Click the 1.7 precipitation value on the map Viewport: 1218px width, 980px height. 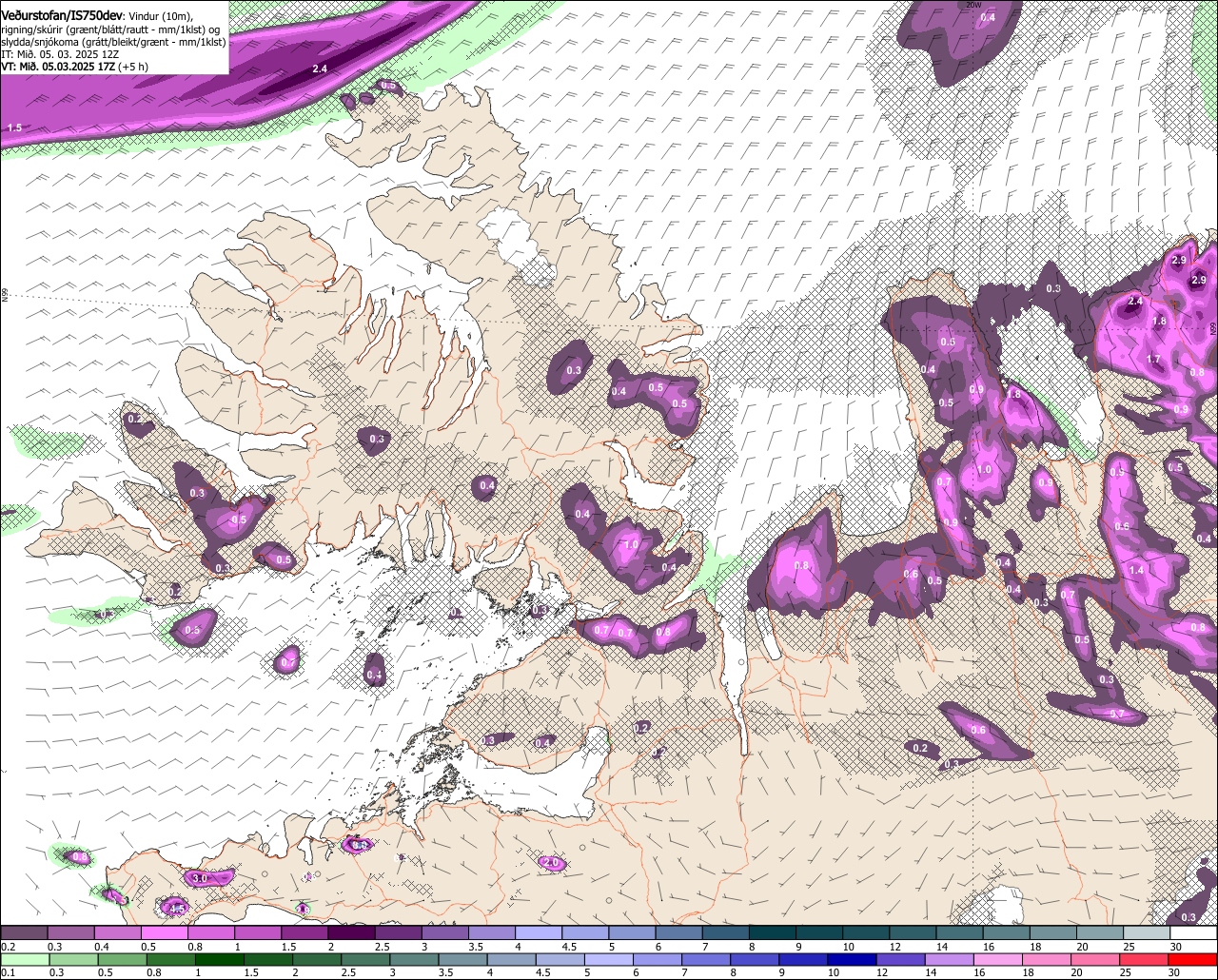[1153, 360]
